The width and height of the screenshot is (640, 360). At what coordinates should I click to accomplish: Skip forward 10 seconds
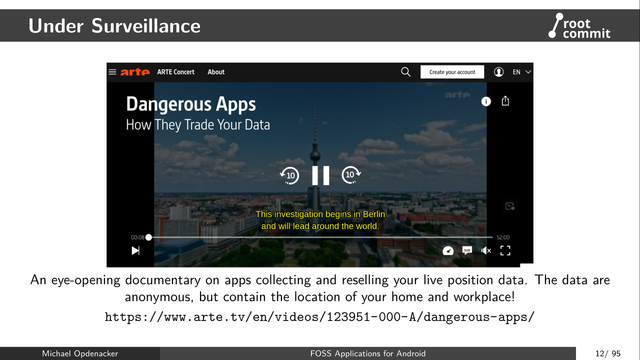point(351,175)
